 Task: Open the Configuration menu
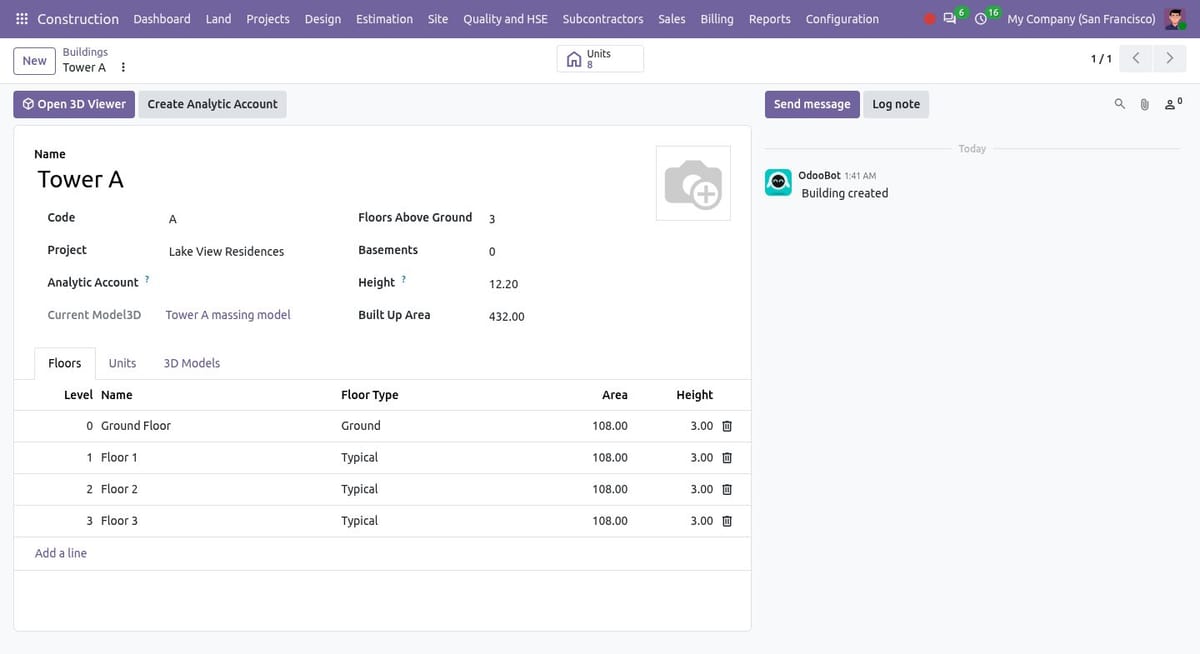pyautogui.click(x=842, y=19)
